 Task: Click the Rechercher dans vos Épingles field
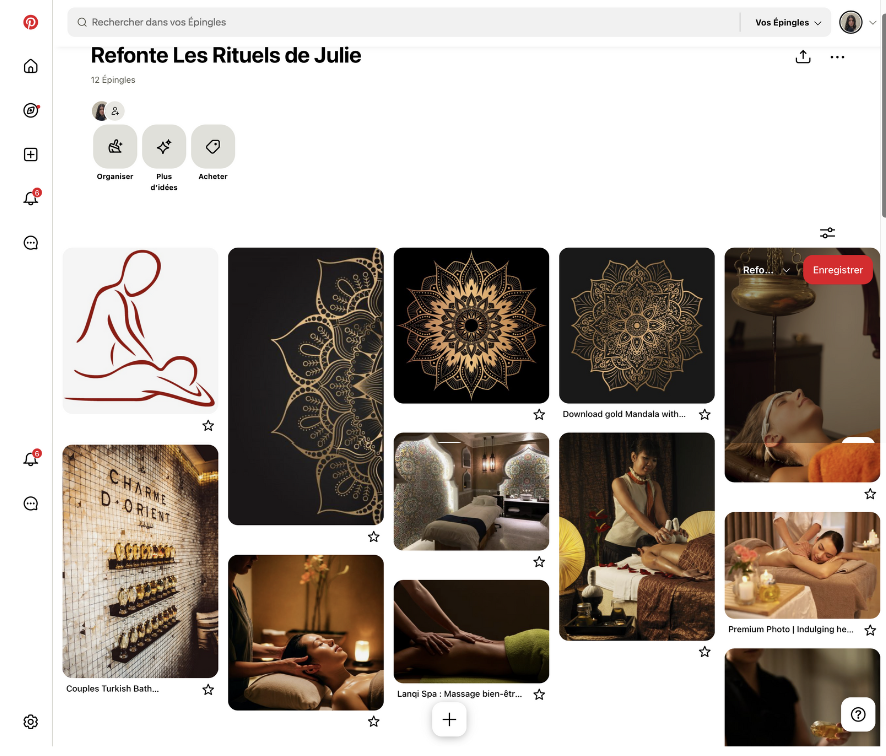click(x=403, y=23)
